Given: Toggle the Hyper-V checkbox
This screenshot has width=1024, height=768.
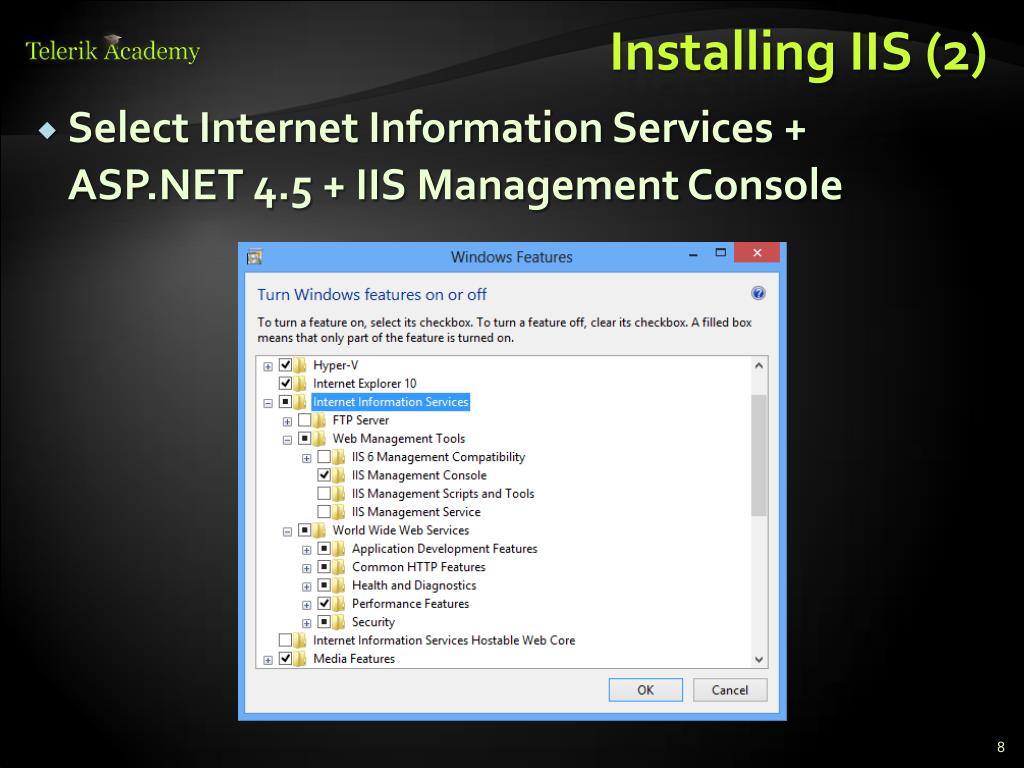Looking at the screenshot, I should (285, 364).
